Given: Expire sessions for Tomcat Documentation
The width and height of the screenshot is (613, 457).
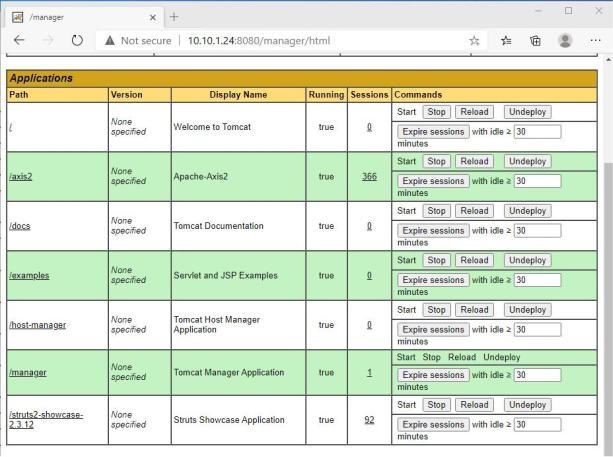Looking at the screenshot, I should tap(433, 231).
